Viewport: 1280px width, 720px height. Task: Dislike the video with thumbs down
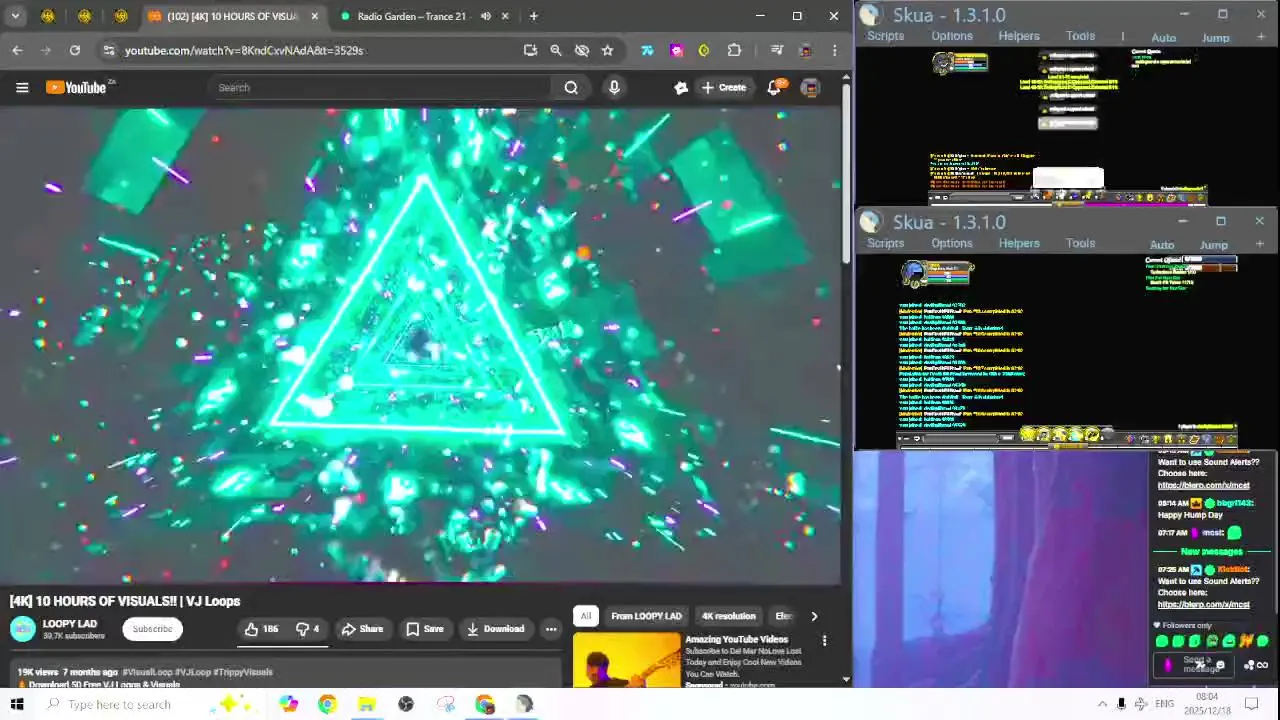pyautogui.click(x=307, y=629)
